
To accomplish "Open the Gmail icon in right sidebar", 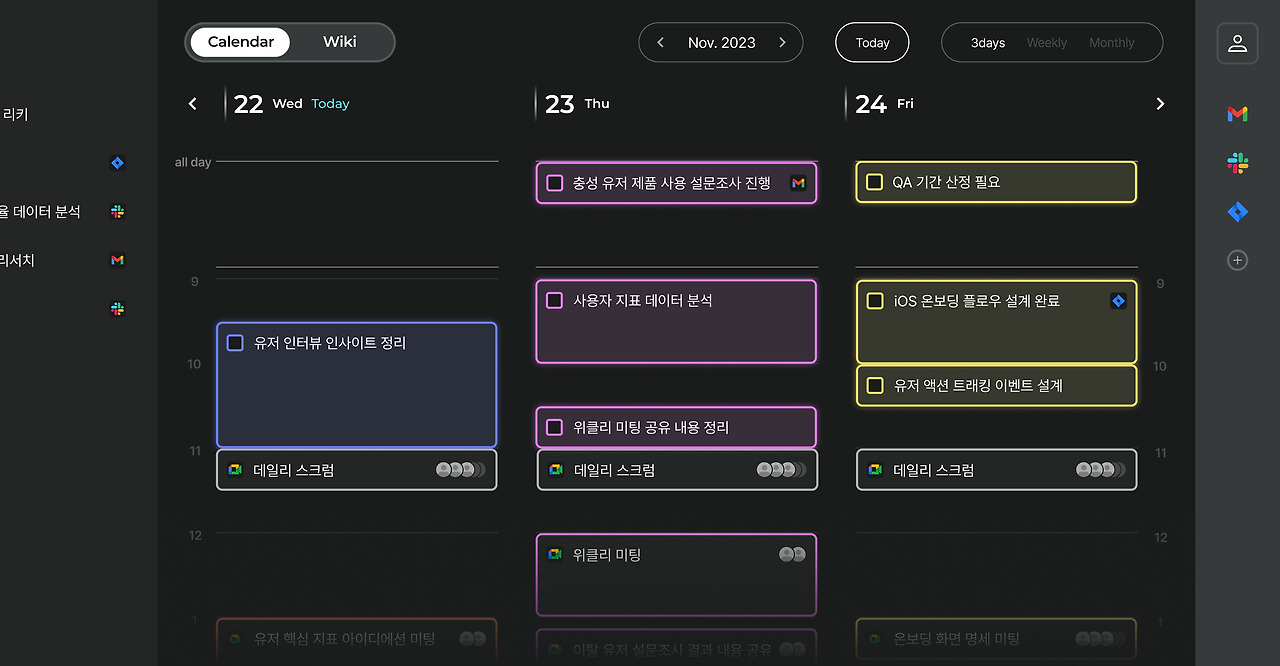I will [x=1237, y=114].
